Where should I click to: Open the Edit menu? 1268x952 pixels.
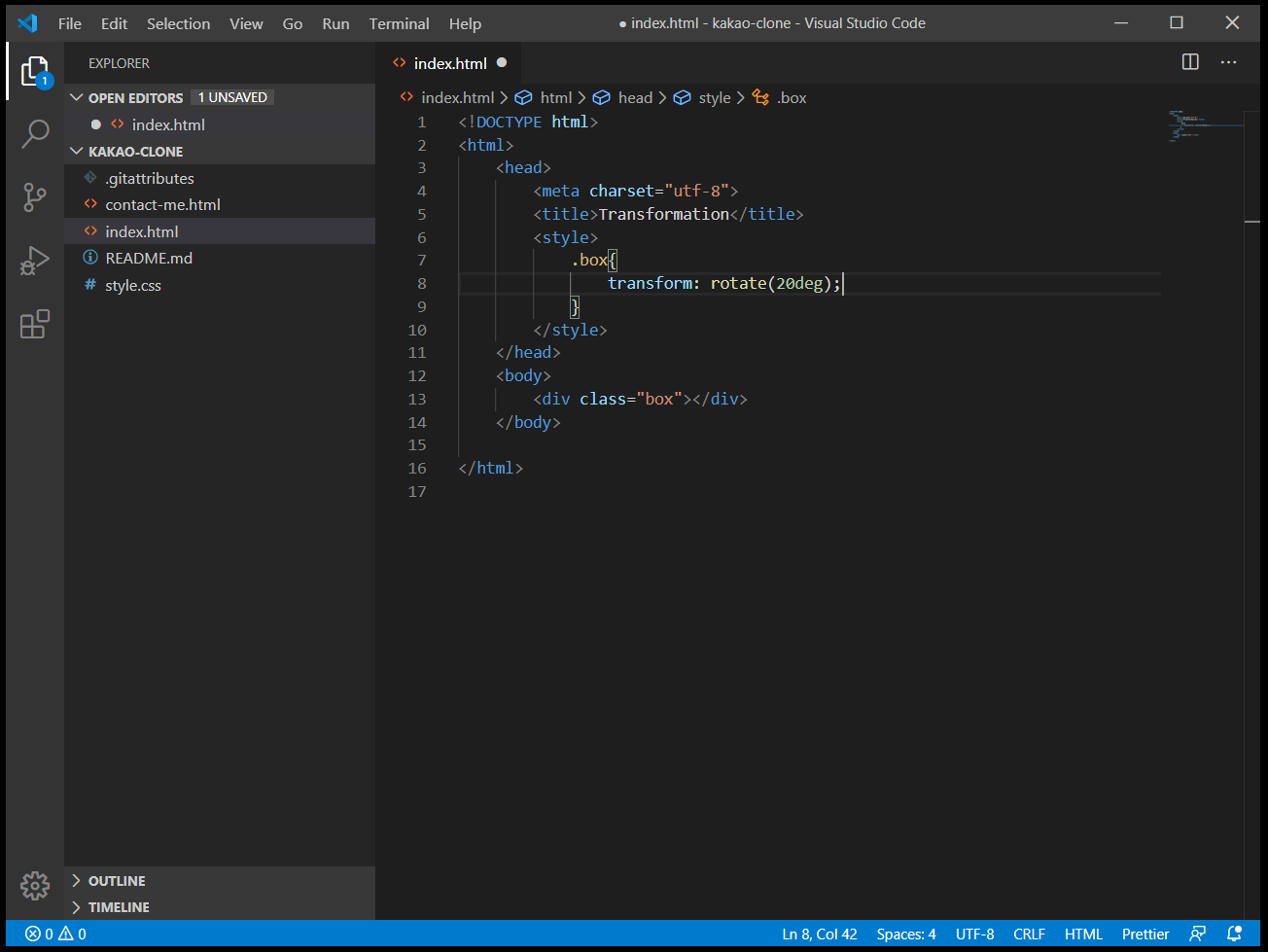(x=115, y=23)
